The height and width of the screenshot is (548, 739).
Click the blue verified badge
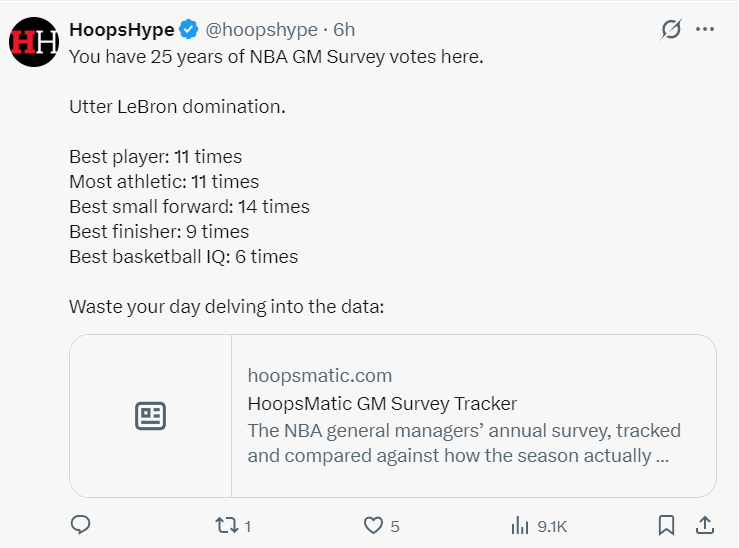pyautogui.click(x=189, y=29)
